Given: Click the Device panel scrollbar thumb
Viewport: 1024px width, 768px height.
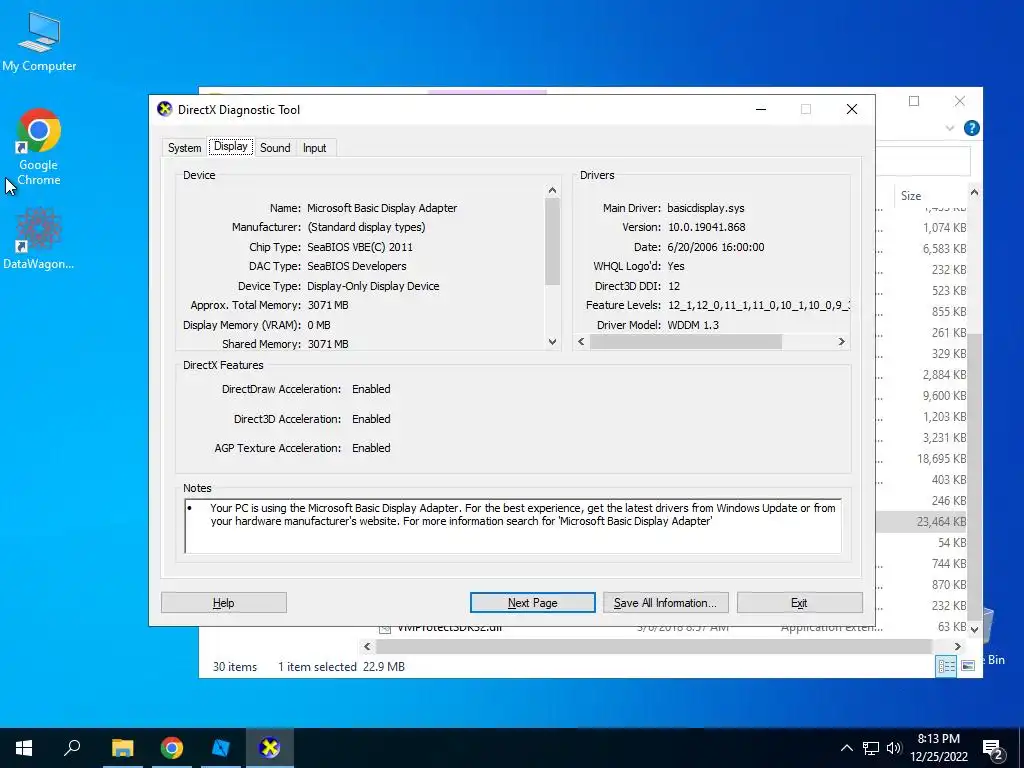Looking at the screenshot, I should [x=552, y=241].
